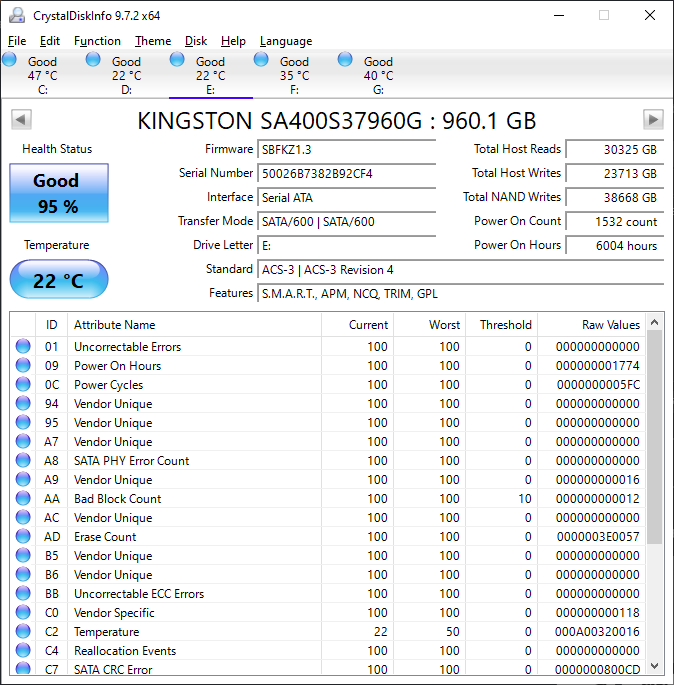
Task: Click the Power On Hours 6004 hours value
Action: (615, 246)
